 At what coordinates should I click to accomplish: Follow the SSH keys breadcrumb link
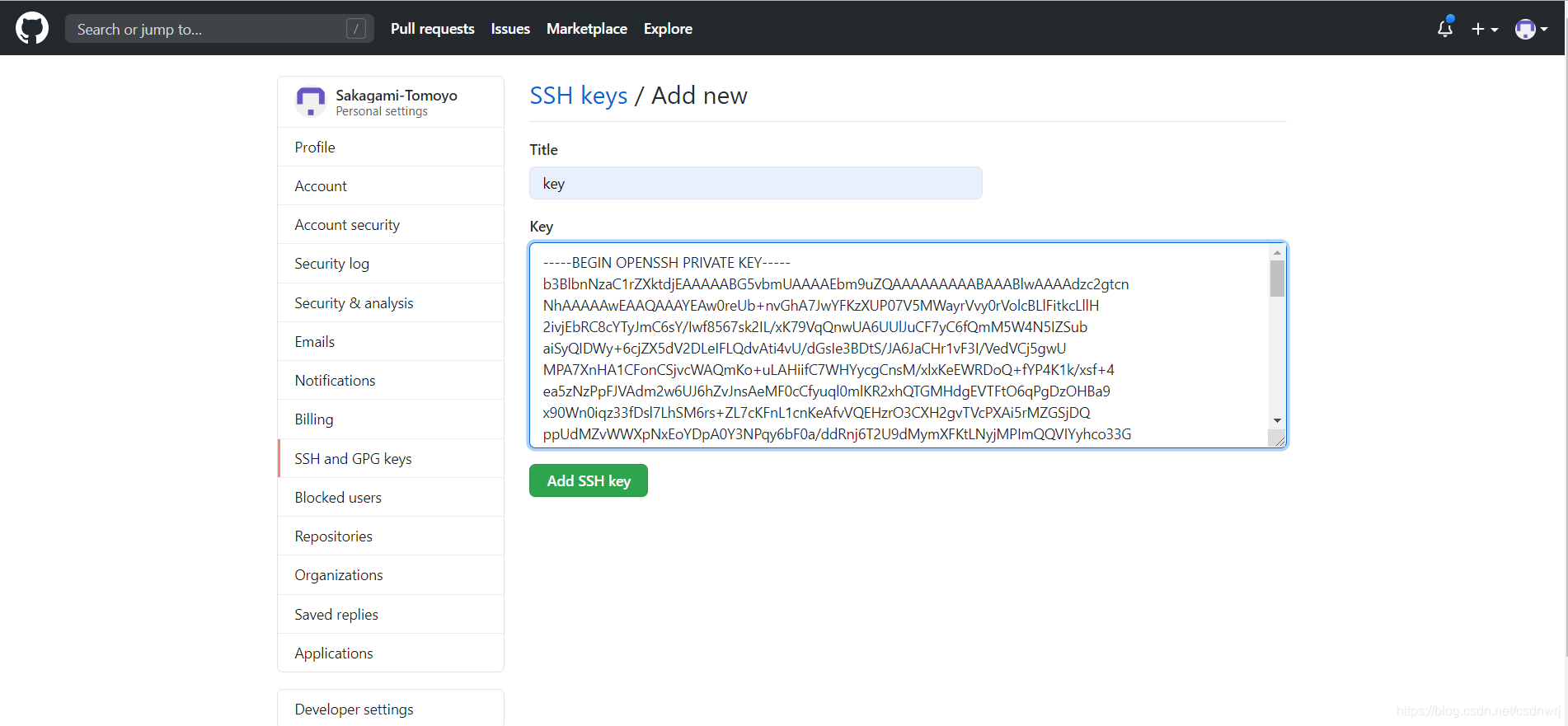pyautogui.click(x=579, y=96)
